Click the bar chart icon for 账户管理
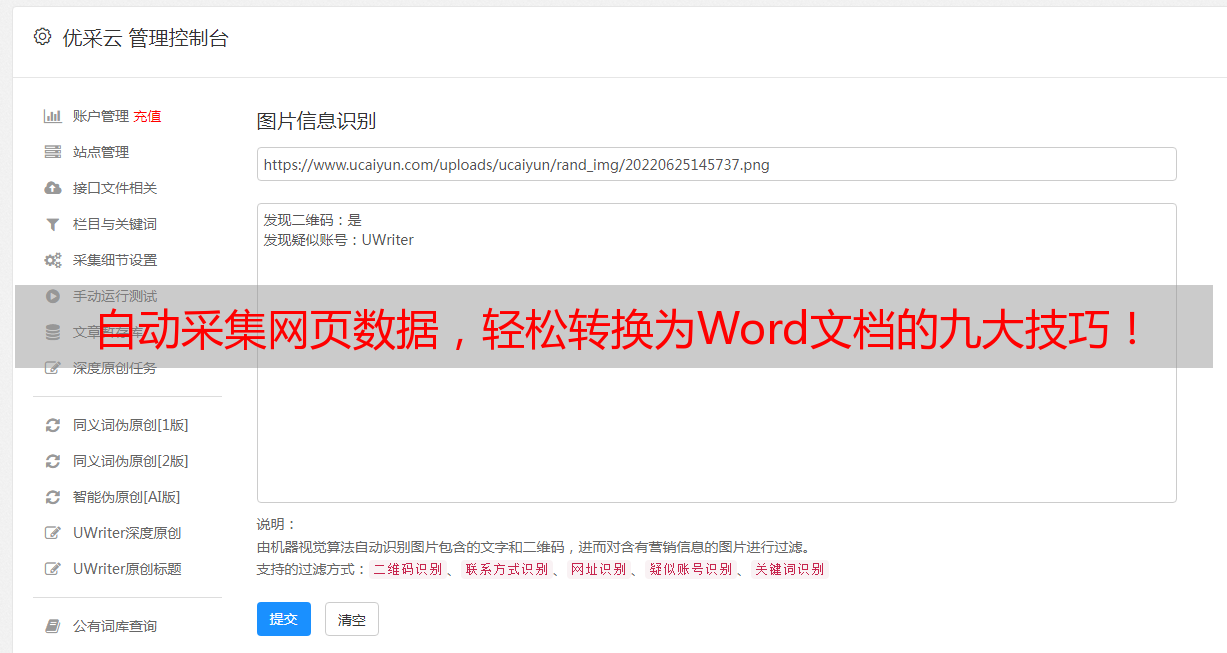Screen dimensions: 1227x653 tap(53, 116)
